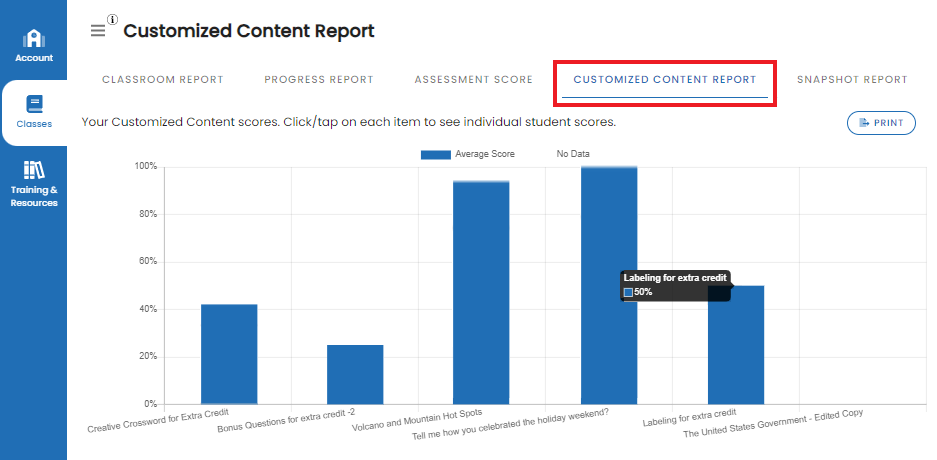The width and height of the screenshot is (937, 460).
Task: Click the Bonus Questions for extra credit bar
Action: pyautogui.click(x=355, y=375)
